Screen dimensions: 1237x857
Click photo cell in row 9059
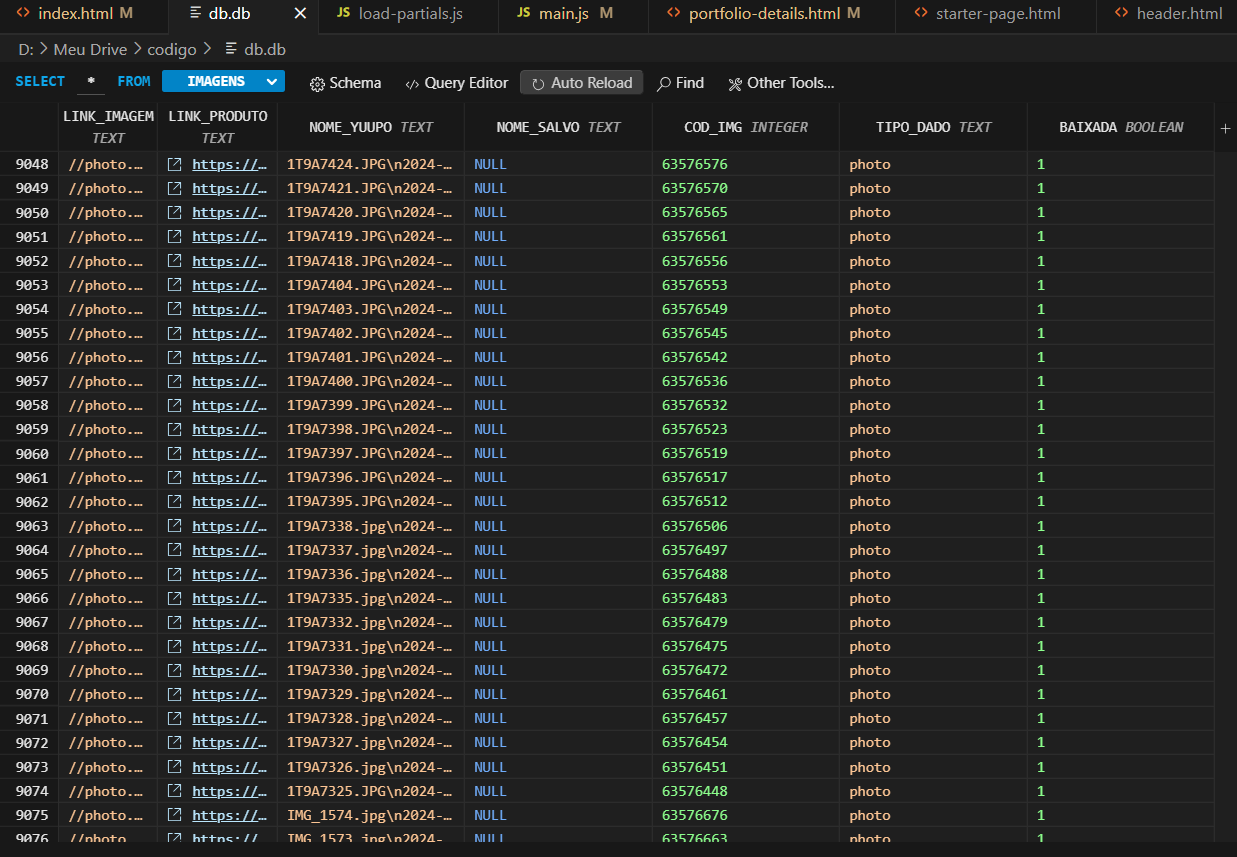934,429
